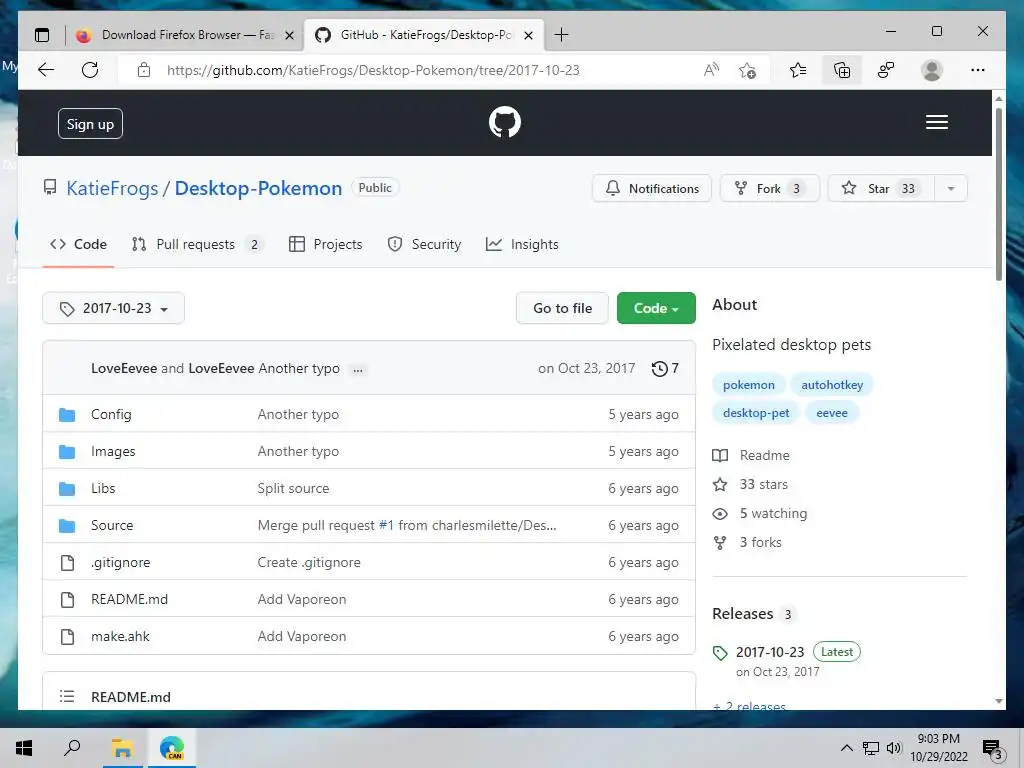Star the Desktop-Pokemon repository
Viewport: 1024px width, 768px height.
click(881, 188)
